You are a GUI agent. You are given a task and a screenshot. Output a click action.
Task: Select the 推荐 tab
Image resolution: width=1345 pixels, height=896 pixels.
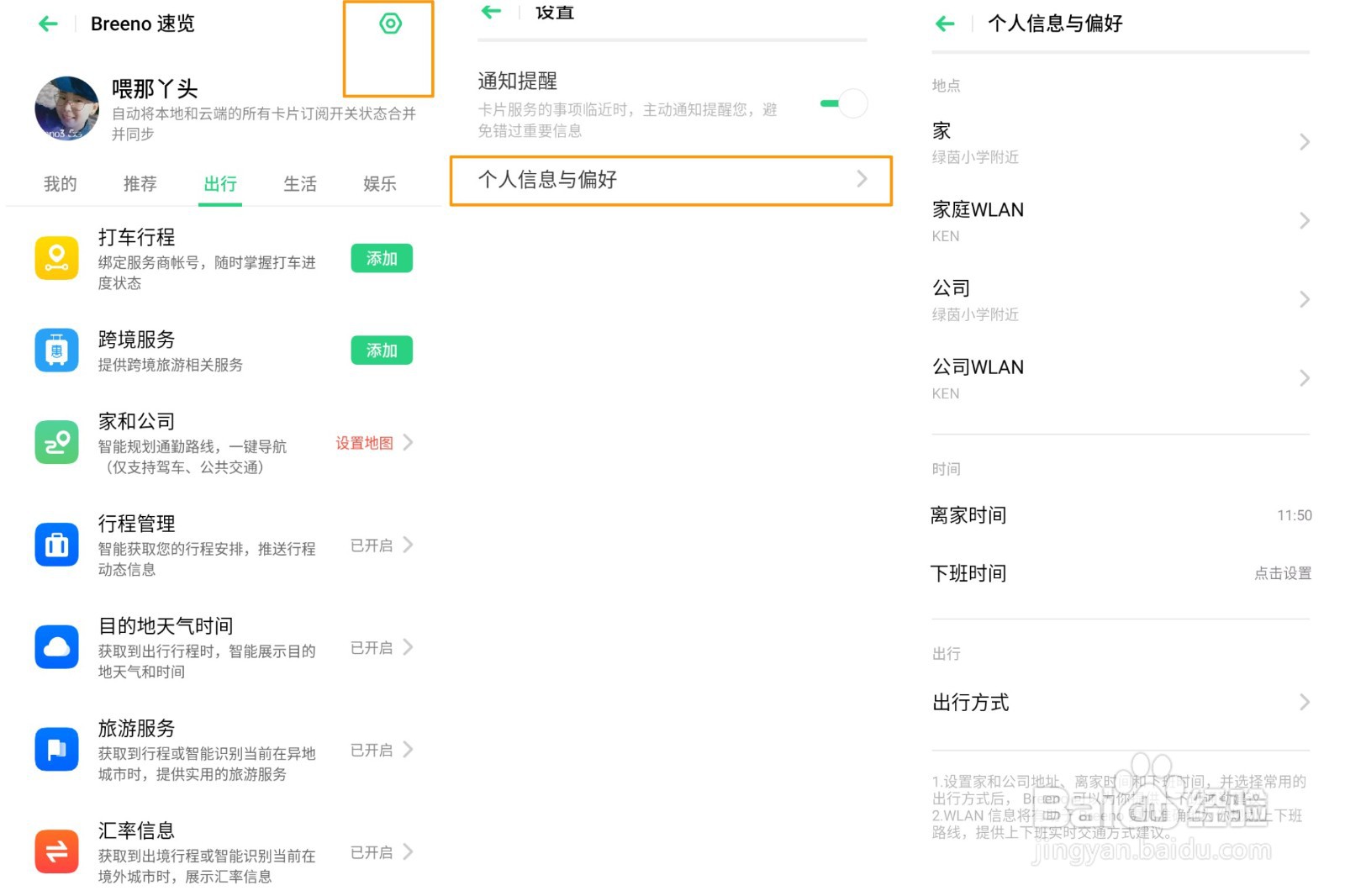point(140,184)
